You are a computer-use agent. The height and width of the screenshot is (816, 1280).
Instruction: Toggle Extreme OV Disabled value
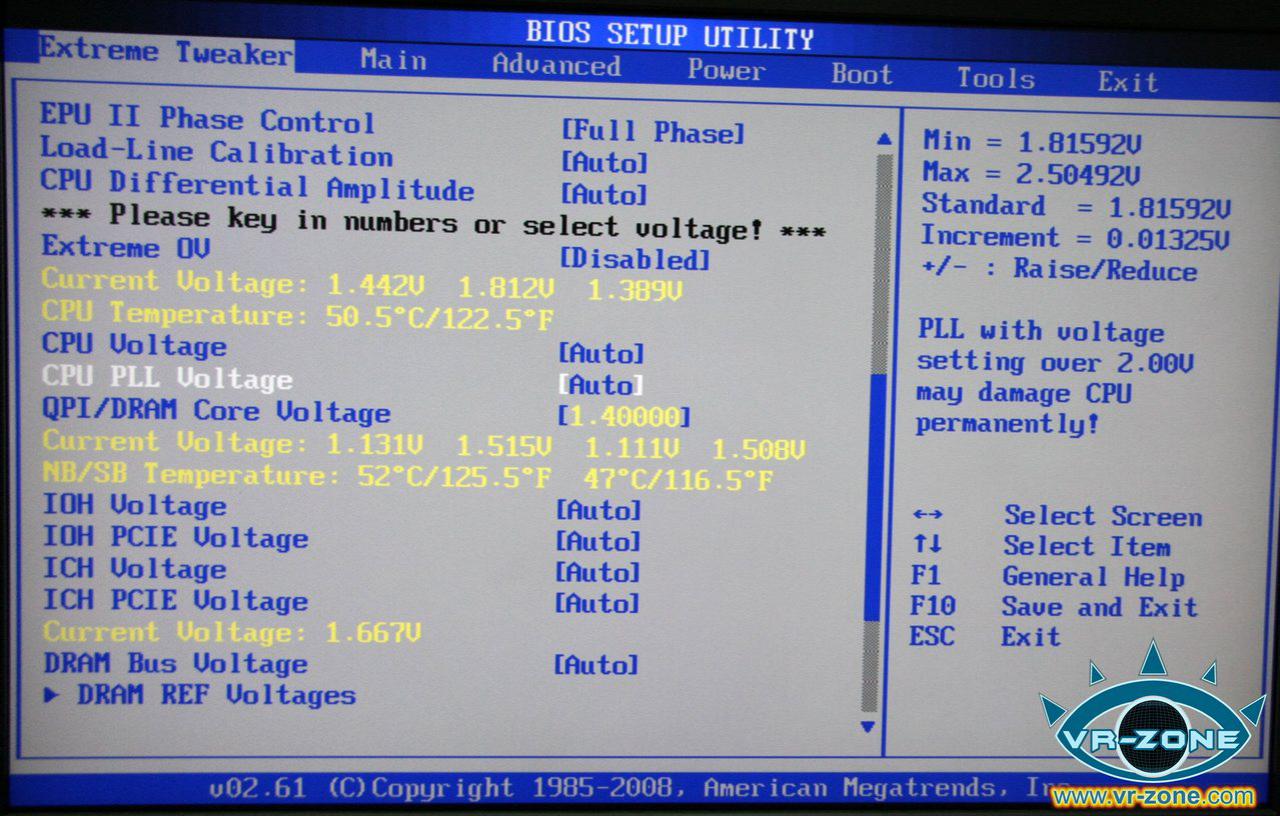click(634, 260)
